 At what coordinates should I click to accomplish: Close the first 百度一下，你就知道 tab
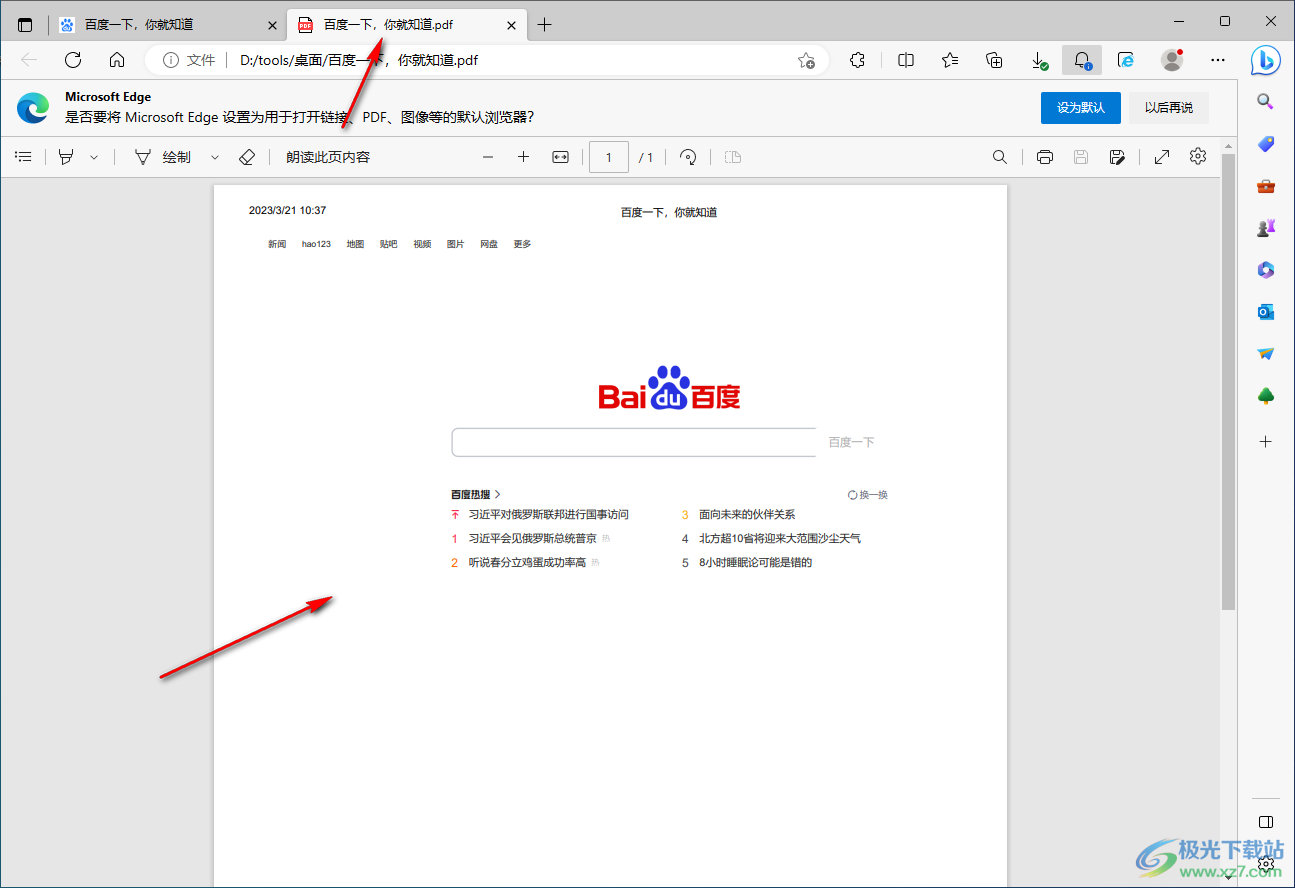[x=273, y=25]
